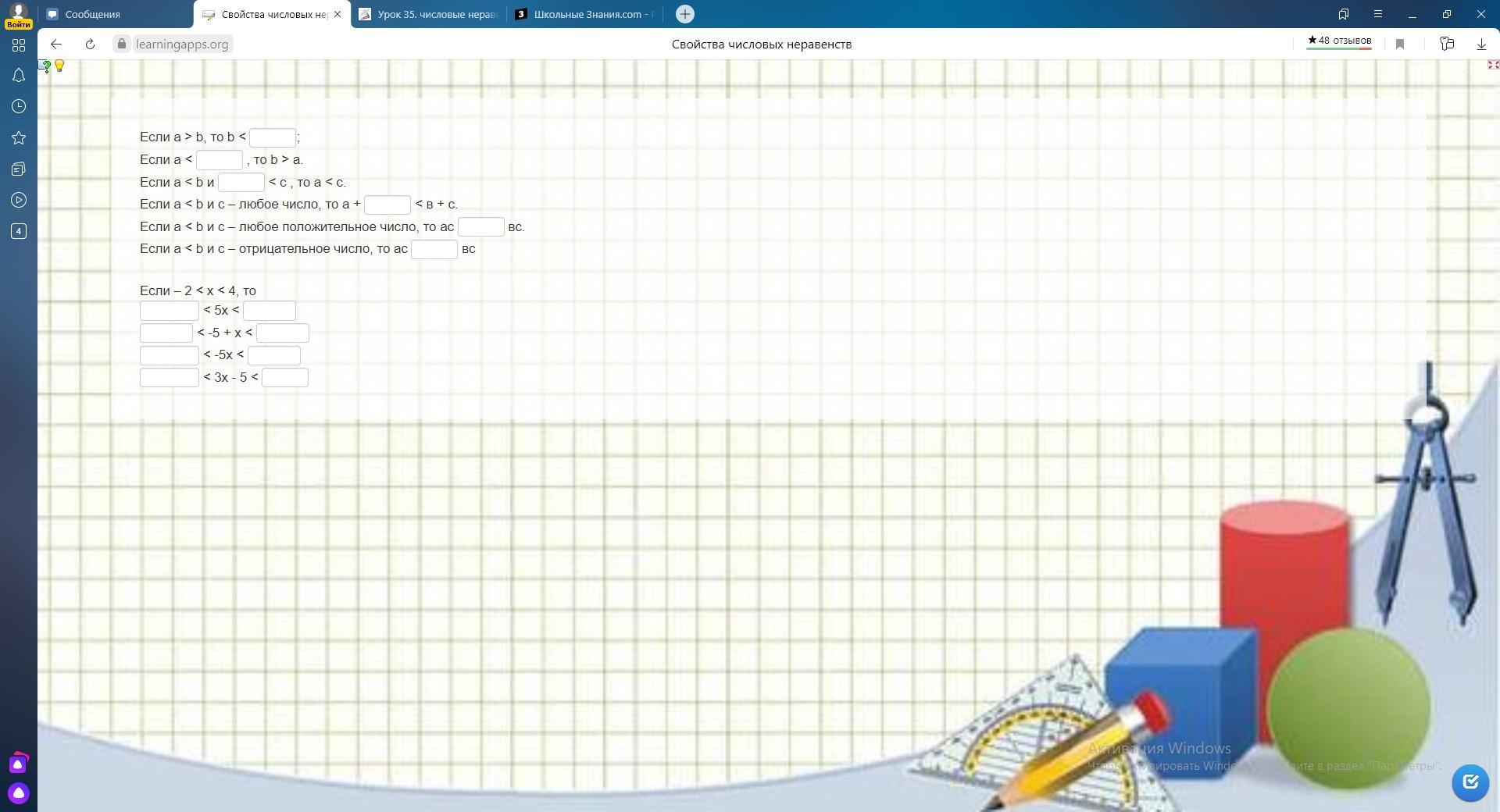Open collections icon in sidebar

tap(19, 169)
